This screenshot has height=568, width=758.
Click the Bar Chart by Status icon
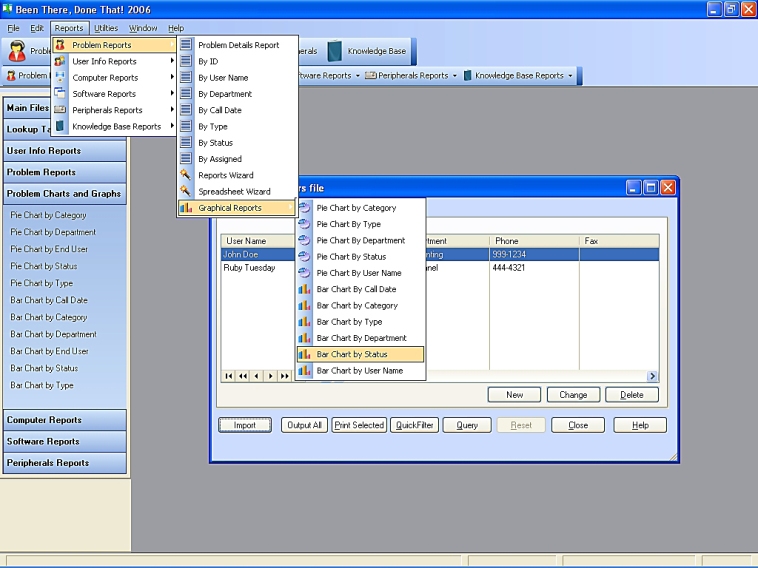[305, 354]
